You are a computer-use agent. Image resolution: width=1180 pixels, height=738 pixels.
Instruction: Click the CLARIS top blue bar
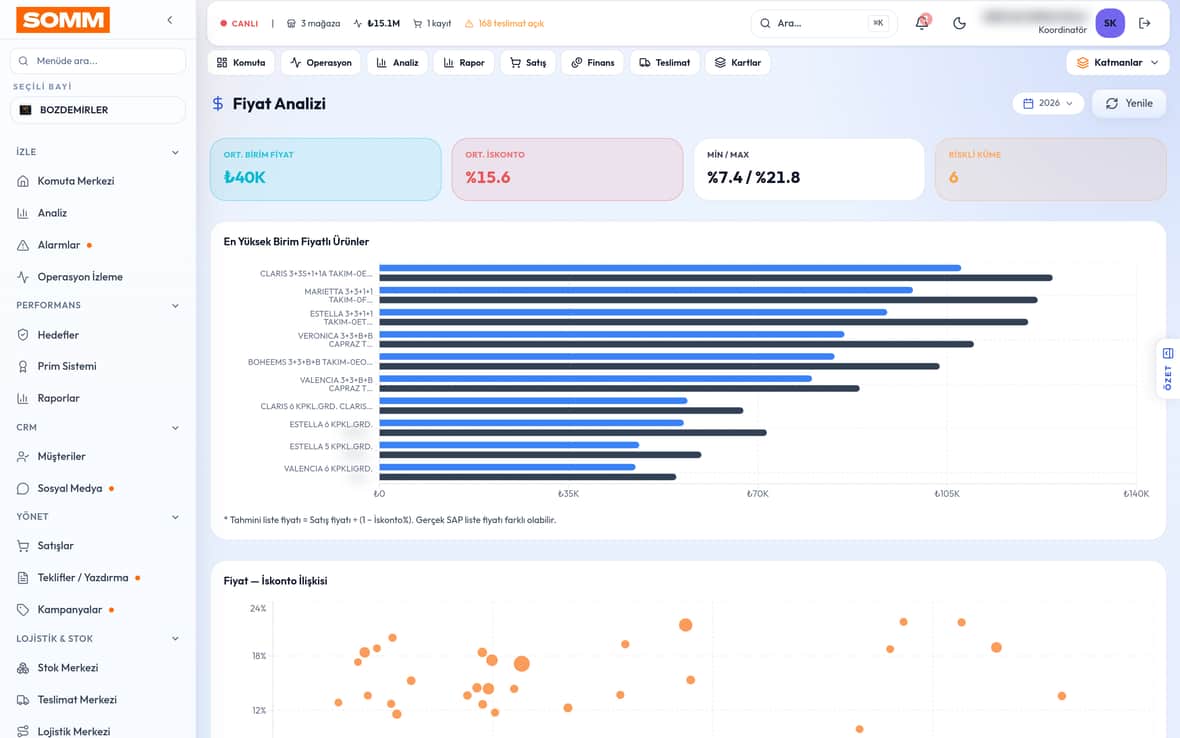point(670,268)
